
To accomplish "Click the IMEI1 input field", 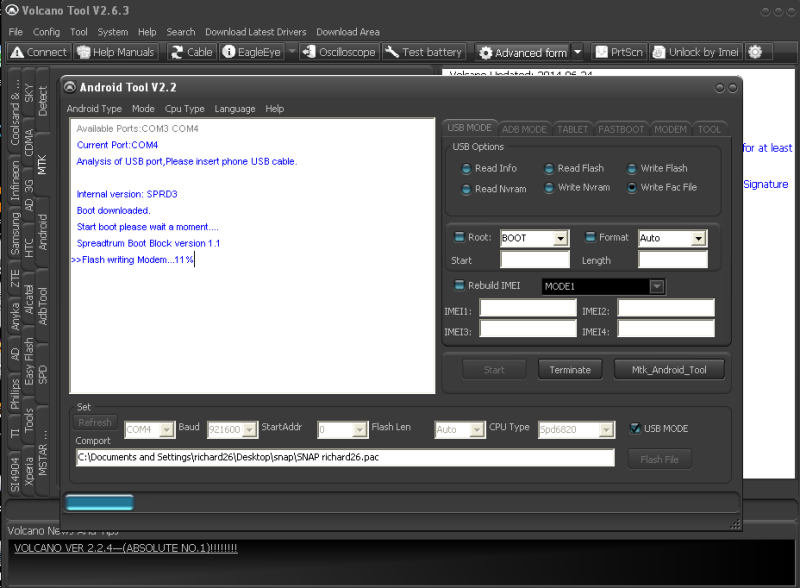I will pyautogui.click(x=528, y=308).
